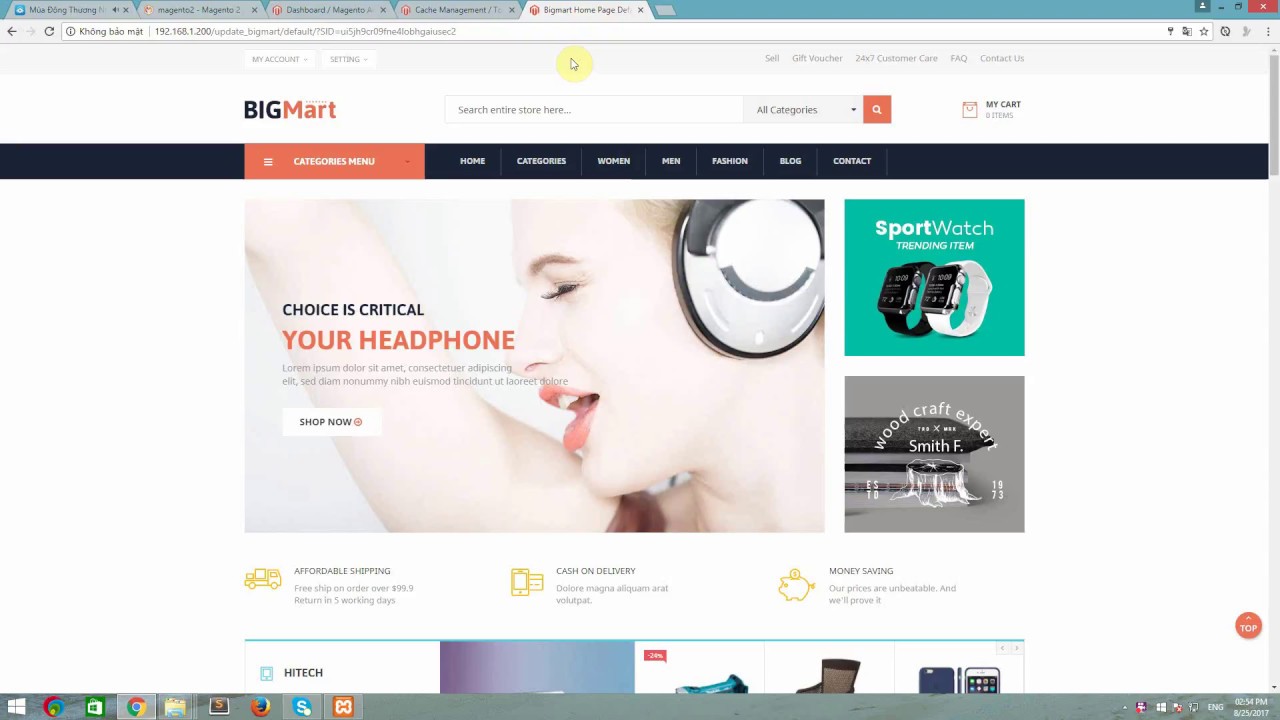1280x720 pixels.
Task: Click the orange TOP scroll-up button
Action: 1248,627
